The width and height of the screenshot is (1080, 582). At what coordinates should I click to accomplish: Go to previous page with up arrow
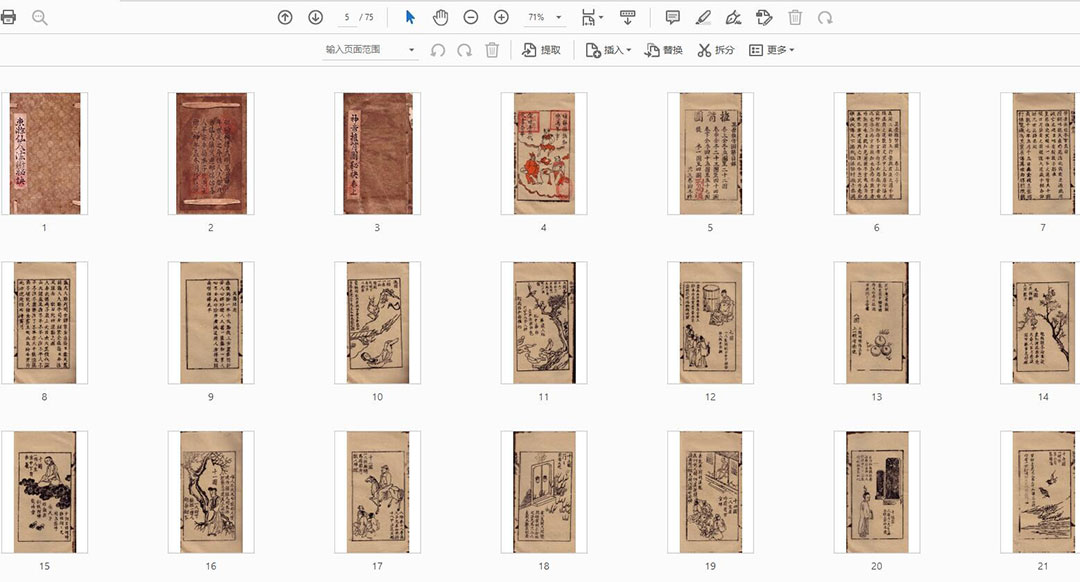point(285,17)
